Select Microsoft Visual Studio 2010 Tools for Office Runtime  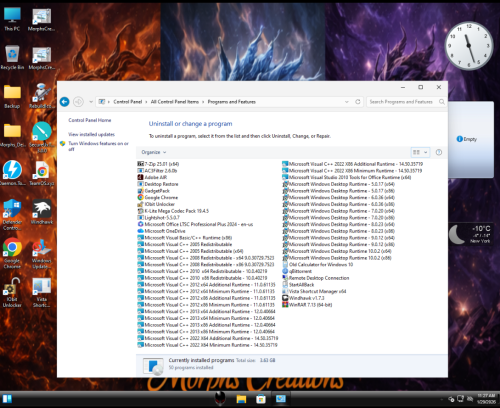click(347, 177)
